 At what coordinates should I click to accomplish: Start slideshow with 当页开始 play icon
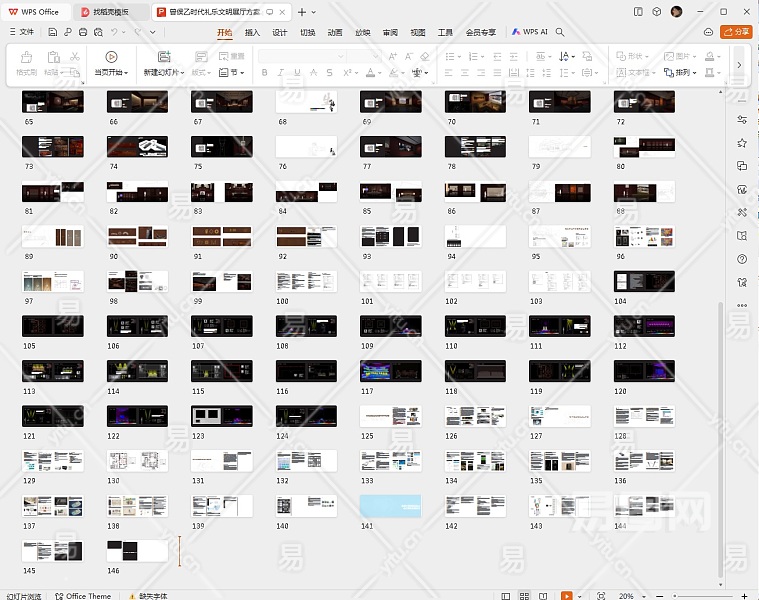(x=111, y=58)
